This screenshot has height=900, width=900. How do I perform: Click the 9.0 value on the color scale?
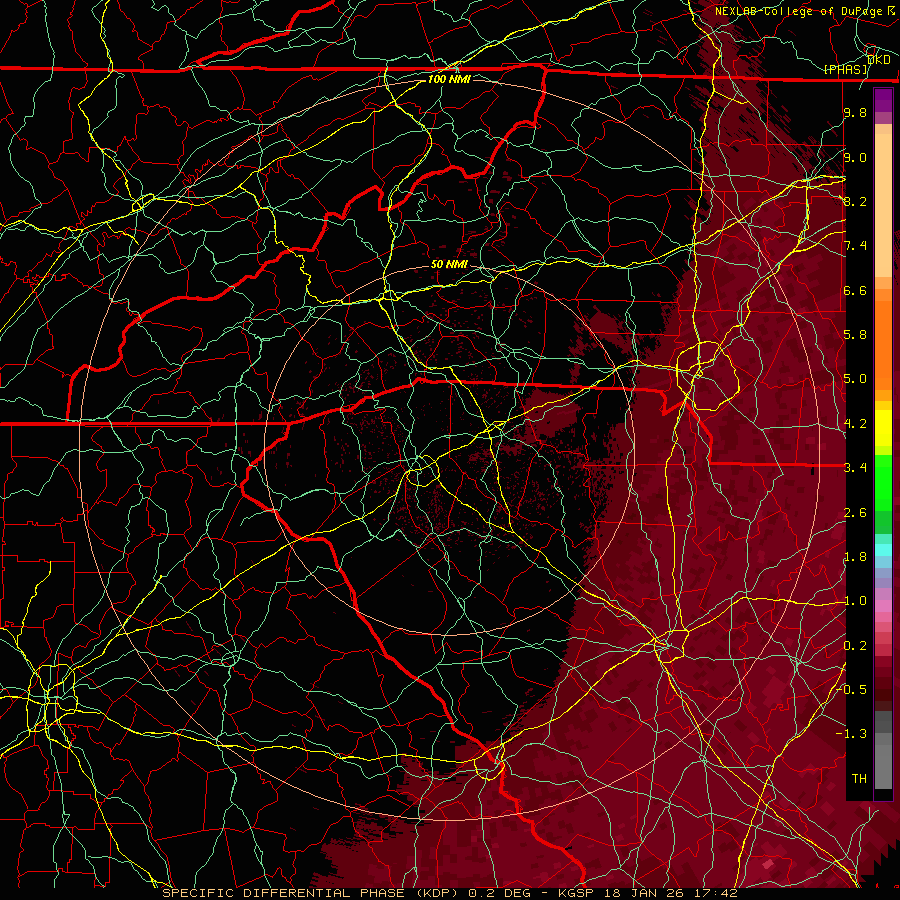855,158
